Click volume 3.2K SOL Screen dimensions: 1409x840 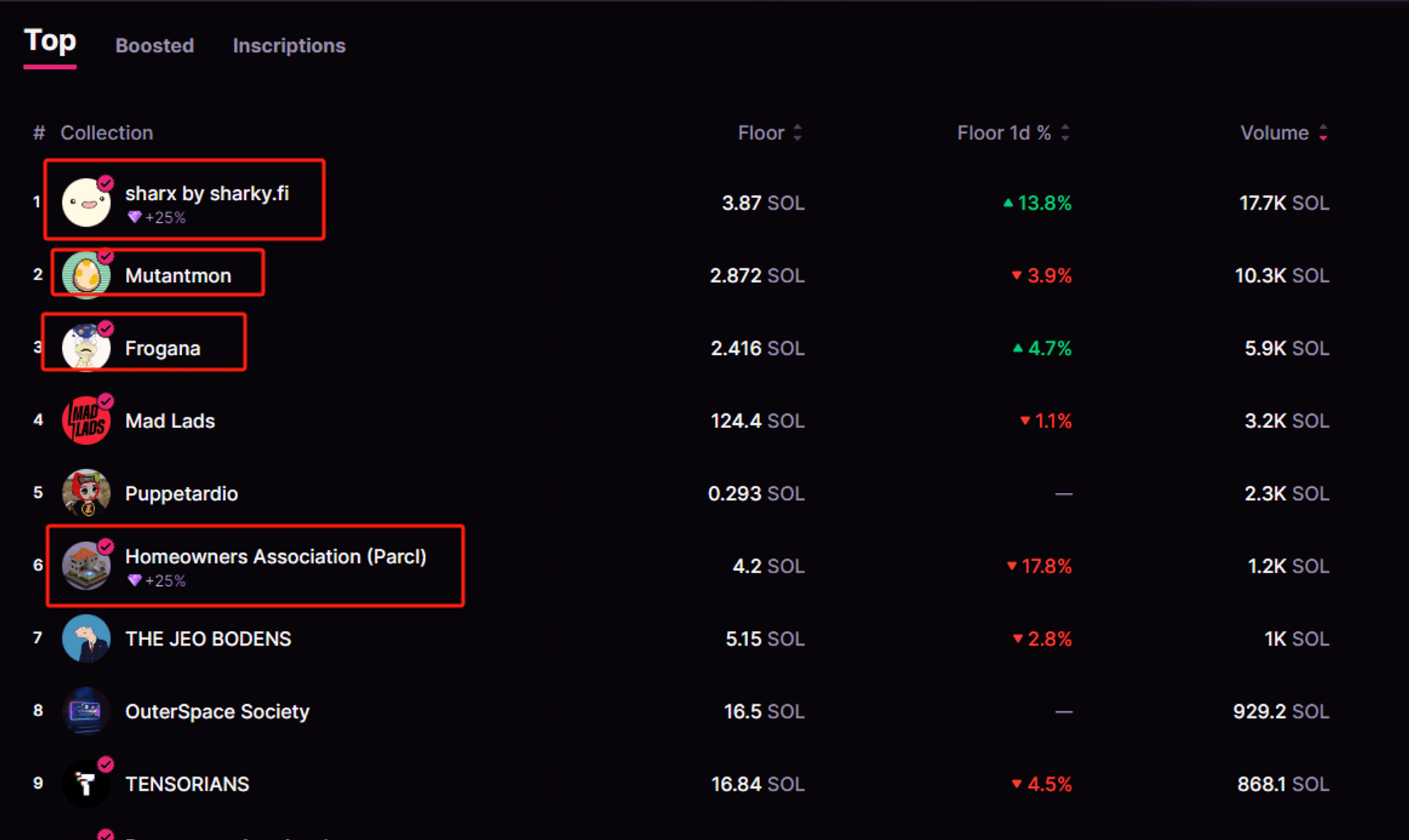[x=1287, y=421]
